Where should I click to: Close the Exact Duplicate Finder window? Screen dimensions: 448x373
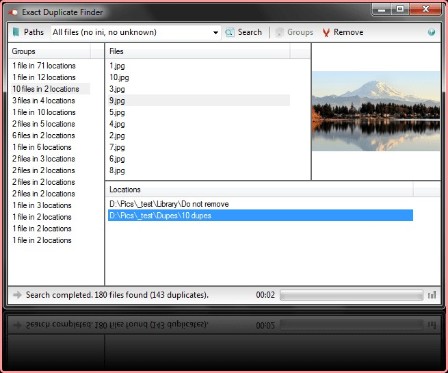click(x=425, y=9)
